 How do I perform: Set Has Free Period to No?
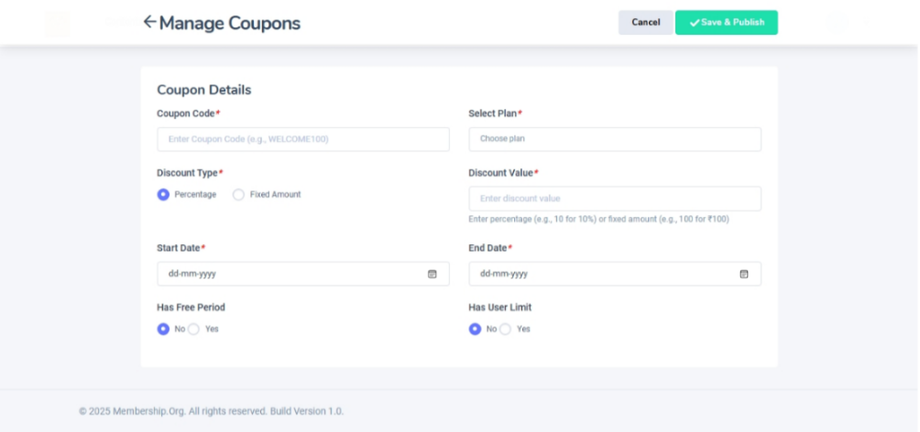click(163, 329)
